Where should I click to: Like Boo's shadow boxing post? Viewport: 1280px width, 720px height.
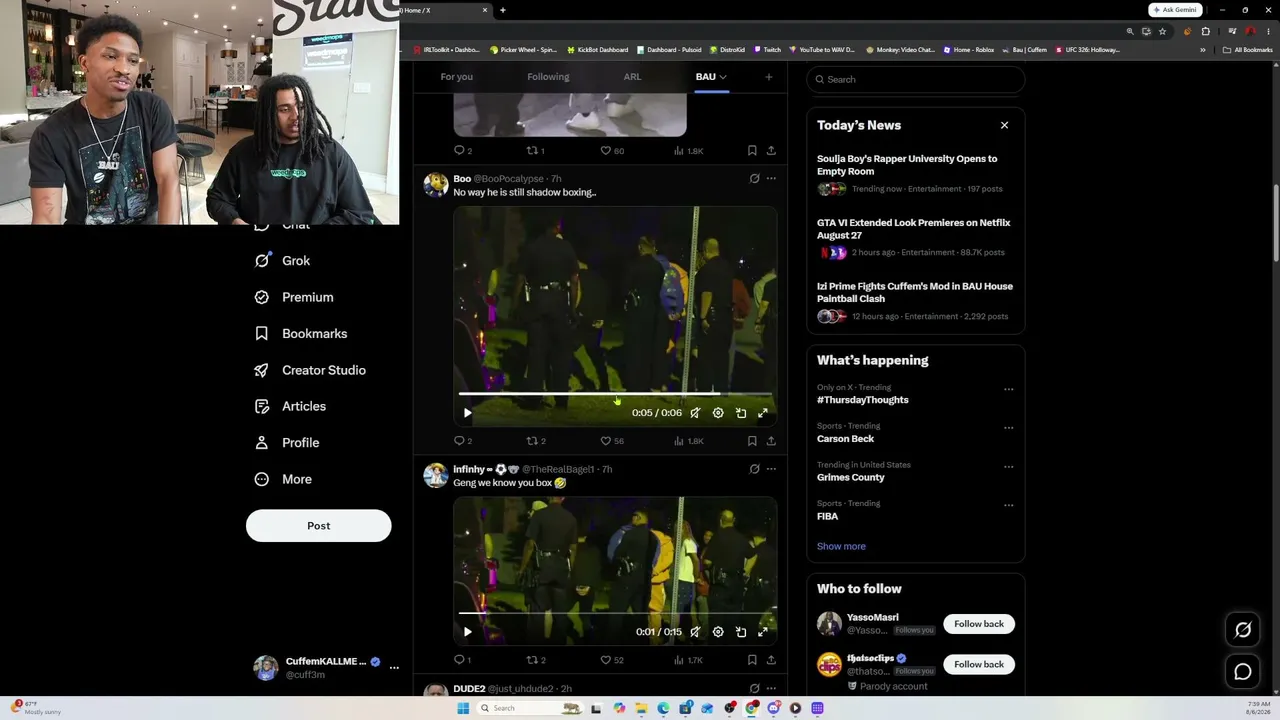(x=611, y=441)
